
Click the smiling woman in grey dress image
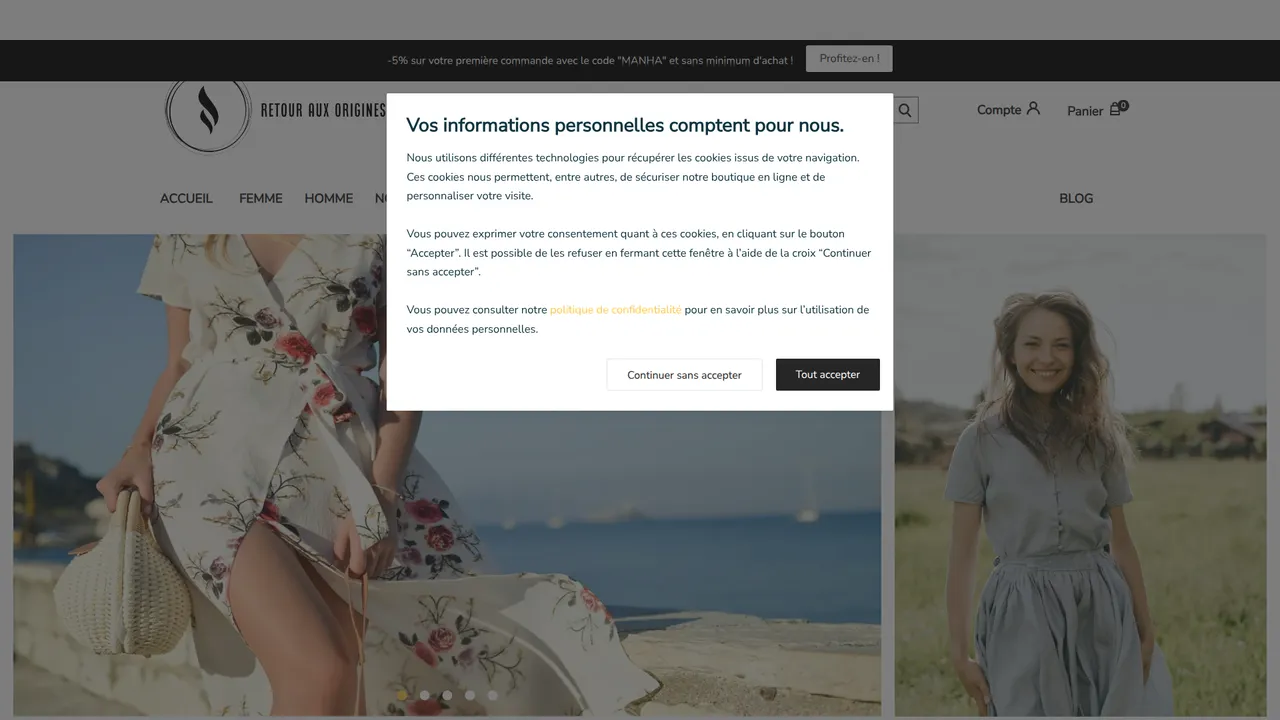(1080, 475)
